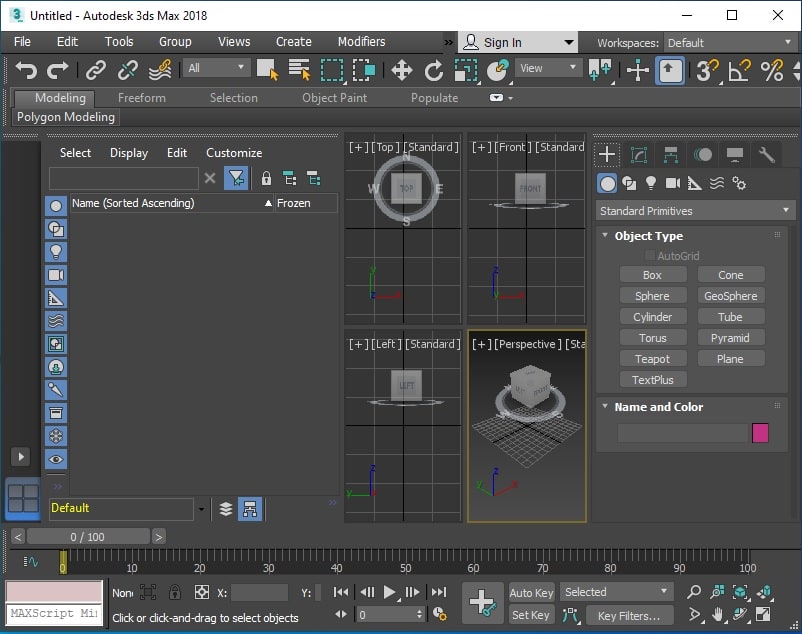This screenshot has height=634, width=802.
Task: Choose Rectangular Selection Region icon
Action: 332,70
